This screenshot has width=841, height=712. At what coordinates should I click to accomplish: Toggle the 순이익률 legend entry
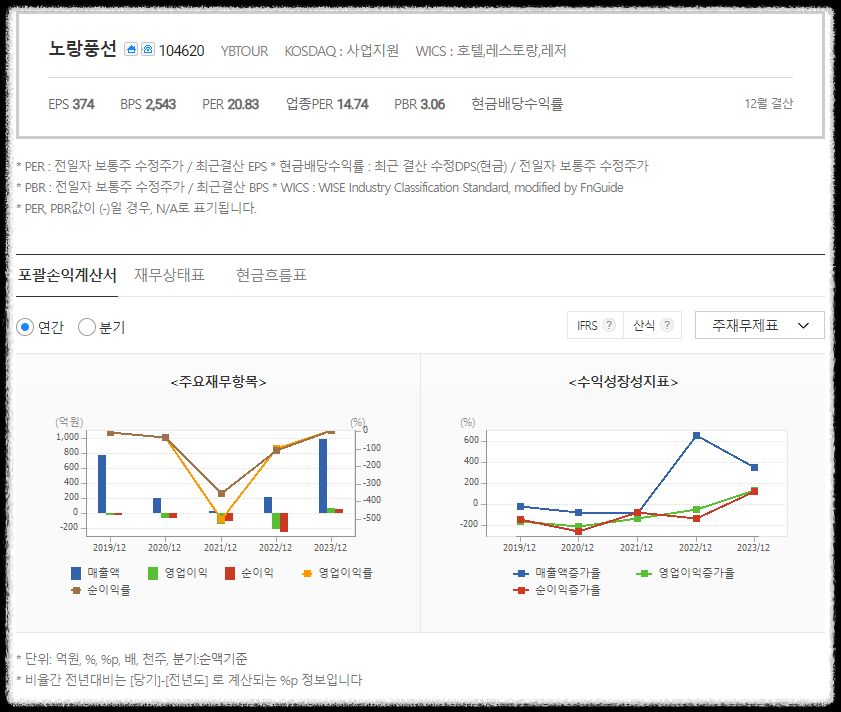(x=101, y=590)
